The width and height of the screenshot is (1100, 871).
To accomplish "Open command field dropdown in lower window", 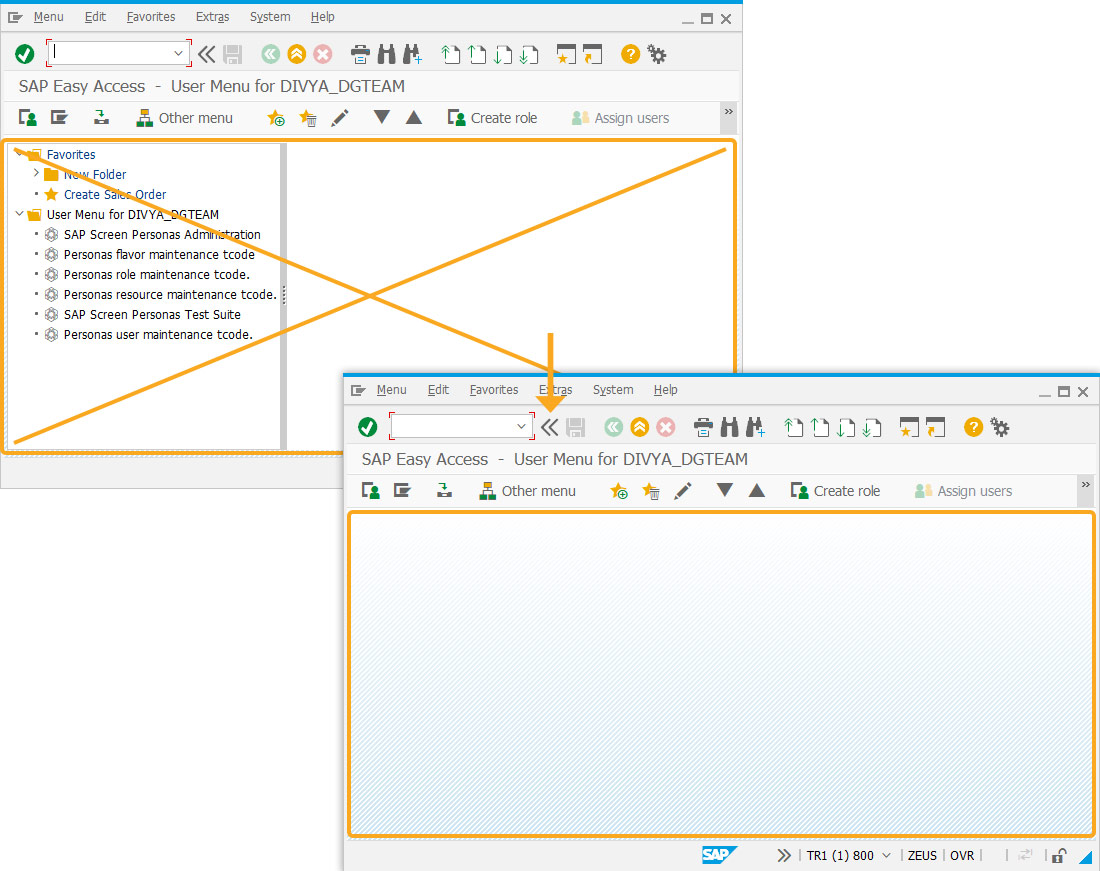I will 521,426.
